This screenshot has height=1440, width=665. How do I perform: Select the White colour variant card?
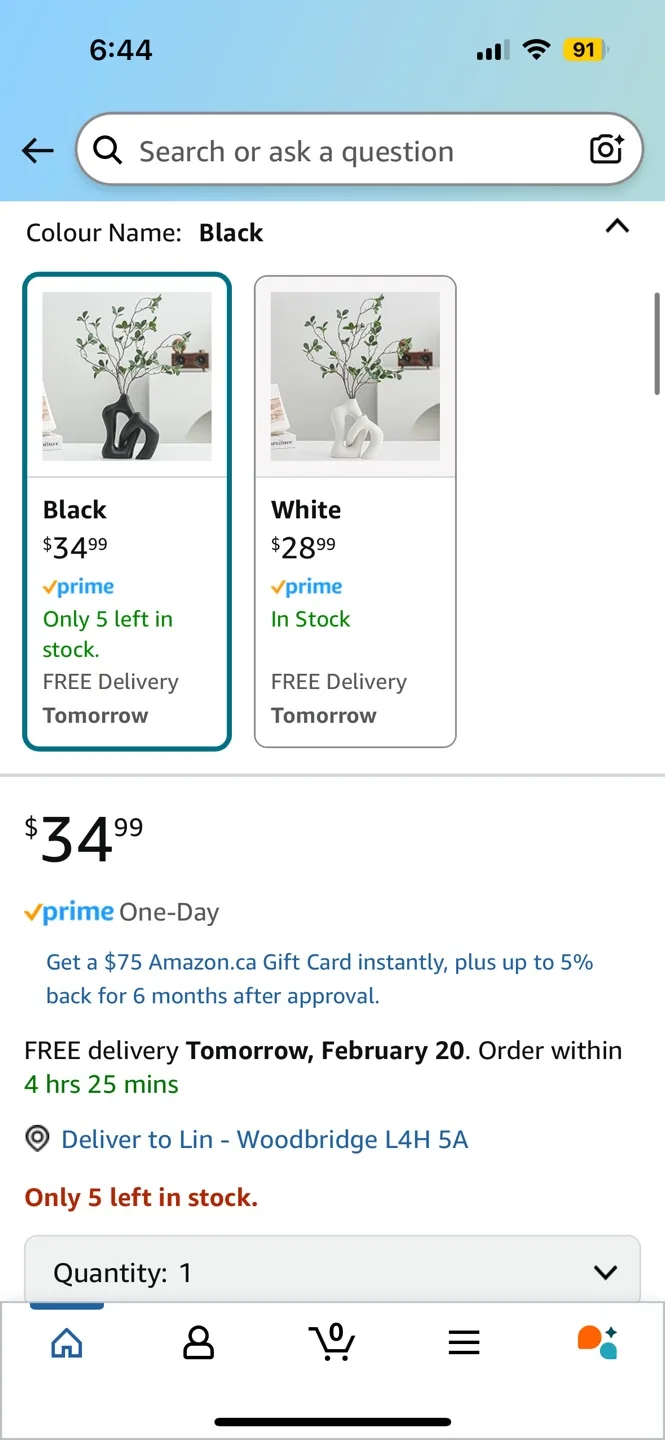click(x=355, y=510)
